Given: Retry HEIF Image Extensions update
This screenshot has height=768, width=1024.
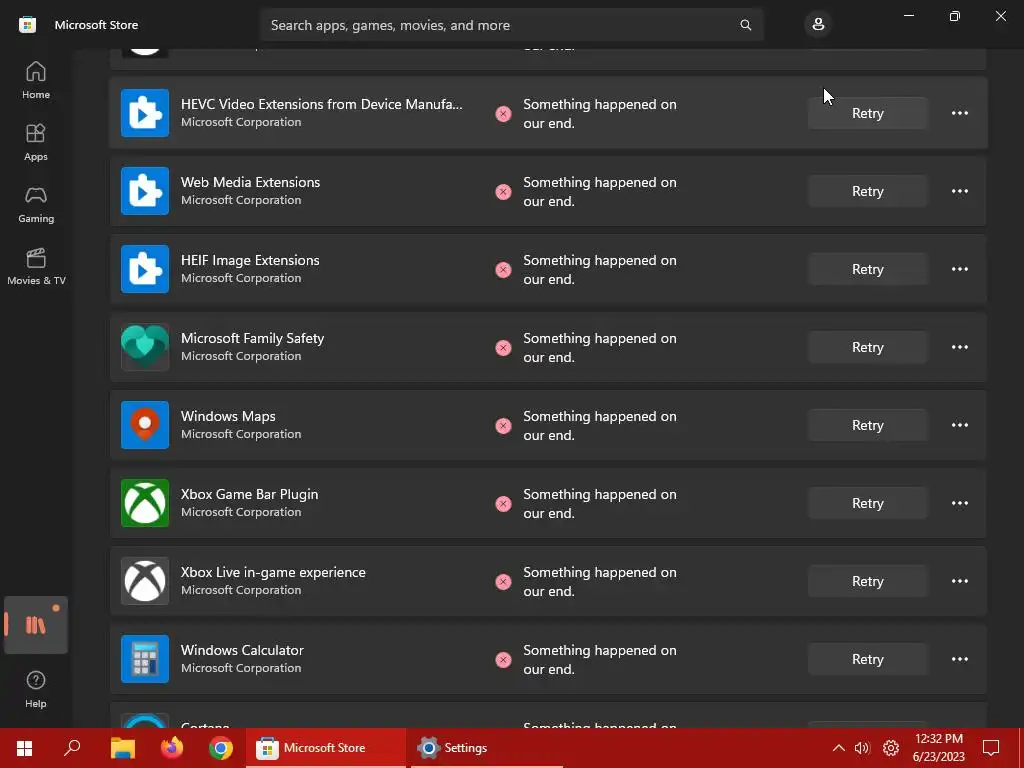Looking at the screenshot, I should [867, 269].
